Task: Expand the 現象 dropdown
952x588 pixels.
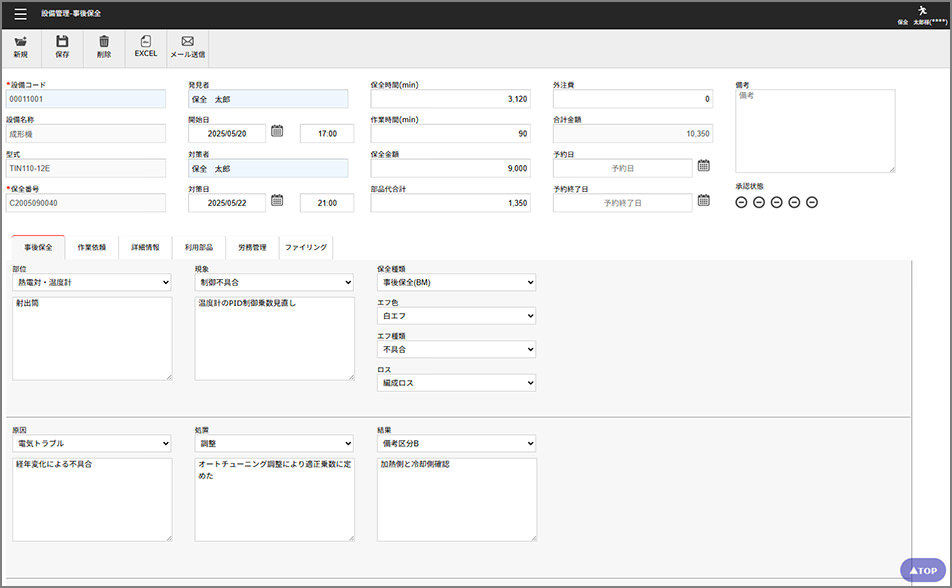Action: 274,282
